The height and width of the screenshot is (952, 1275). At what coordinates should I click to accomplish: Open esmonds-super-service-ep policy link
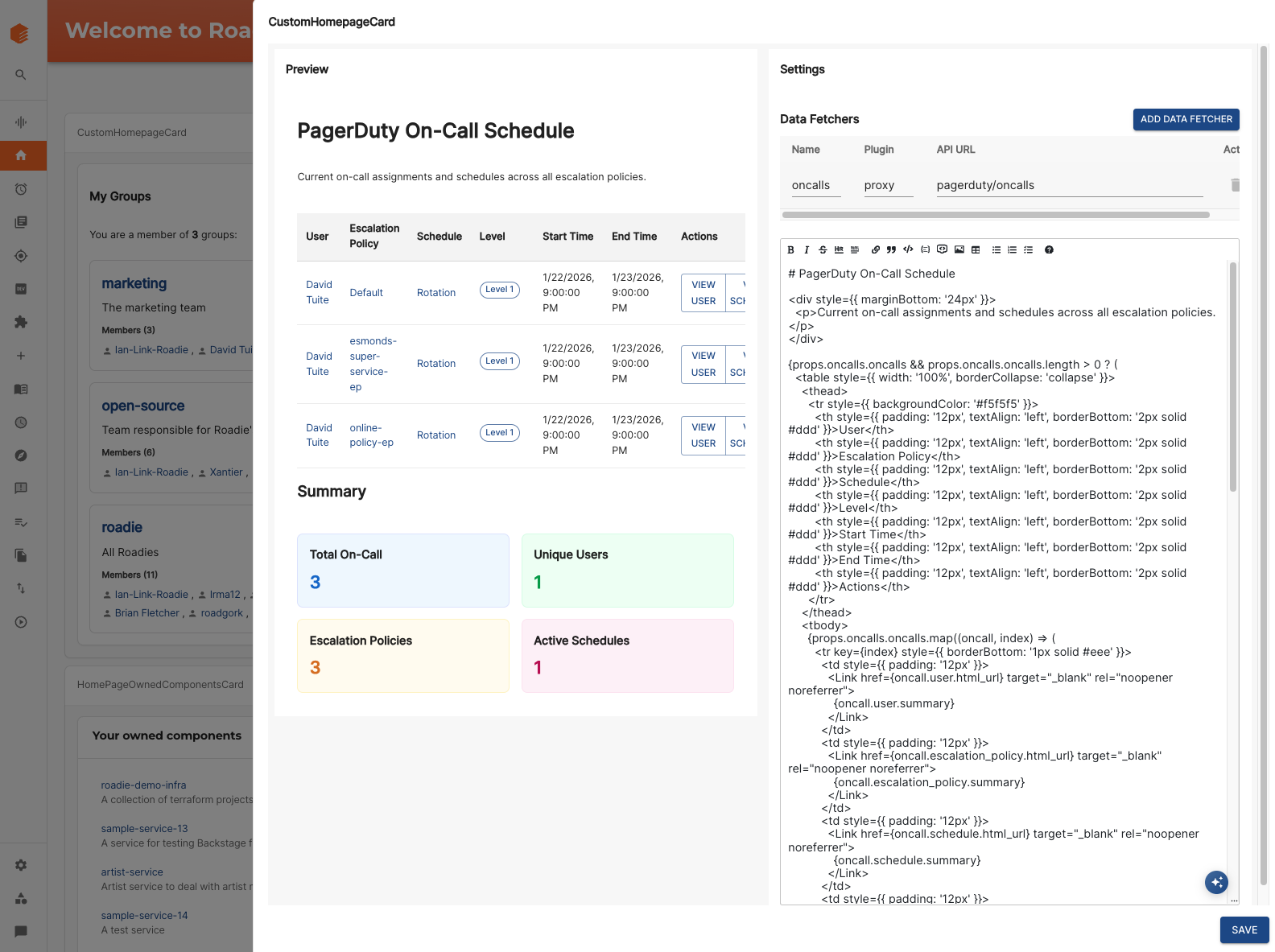(x=373, y=364)
